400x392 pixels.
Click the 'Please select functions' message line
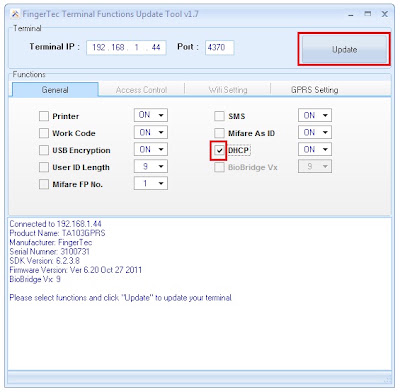[121, 298]
